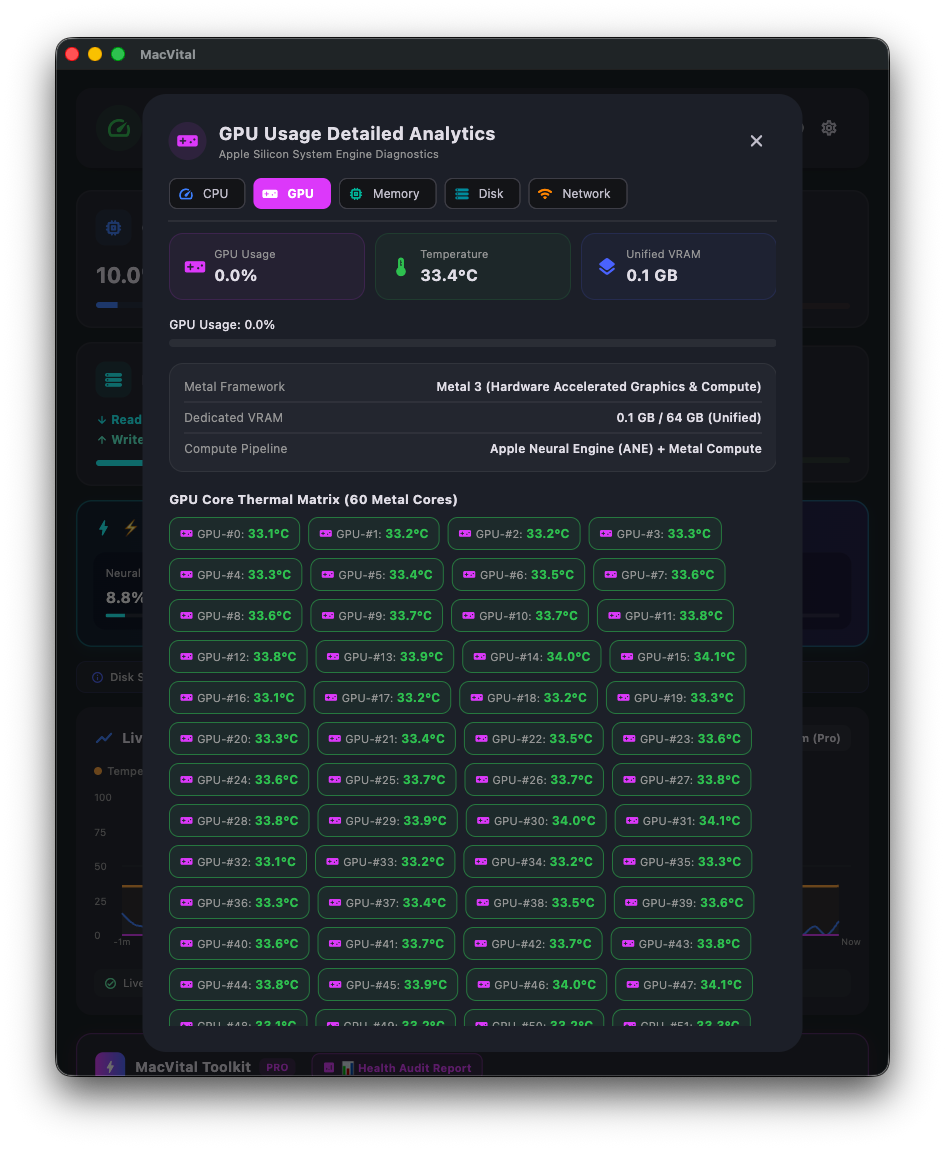Click the live chart trend icon
The height and width of the screenshot is (1150, 945).
[x=104, y=738]
